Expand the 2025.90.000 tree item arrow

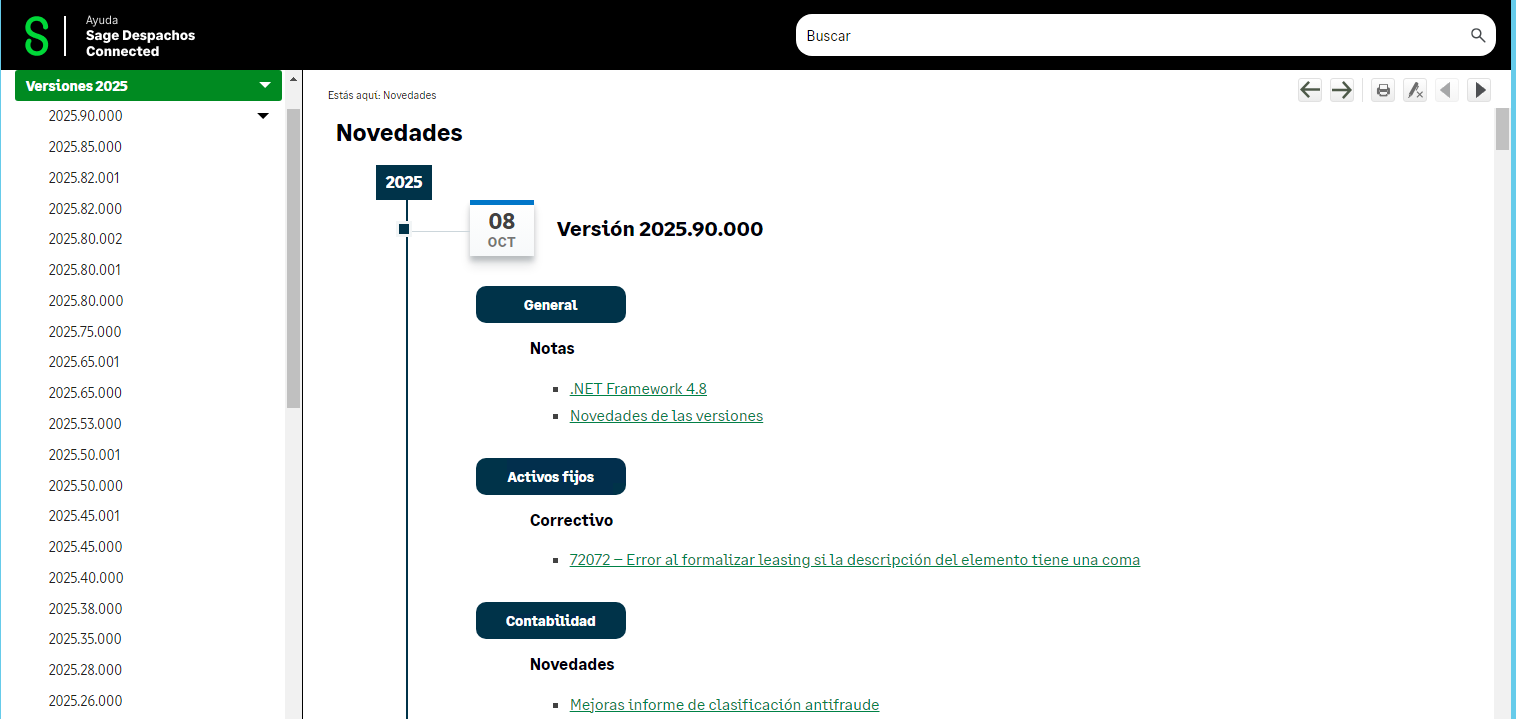click(x=263, y=116)
